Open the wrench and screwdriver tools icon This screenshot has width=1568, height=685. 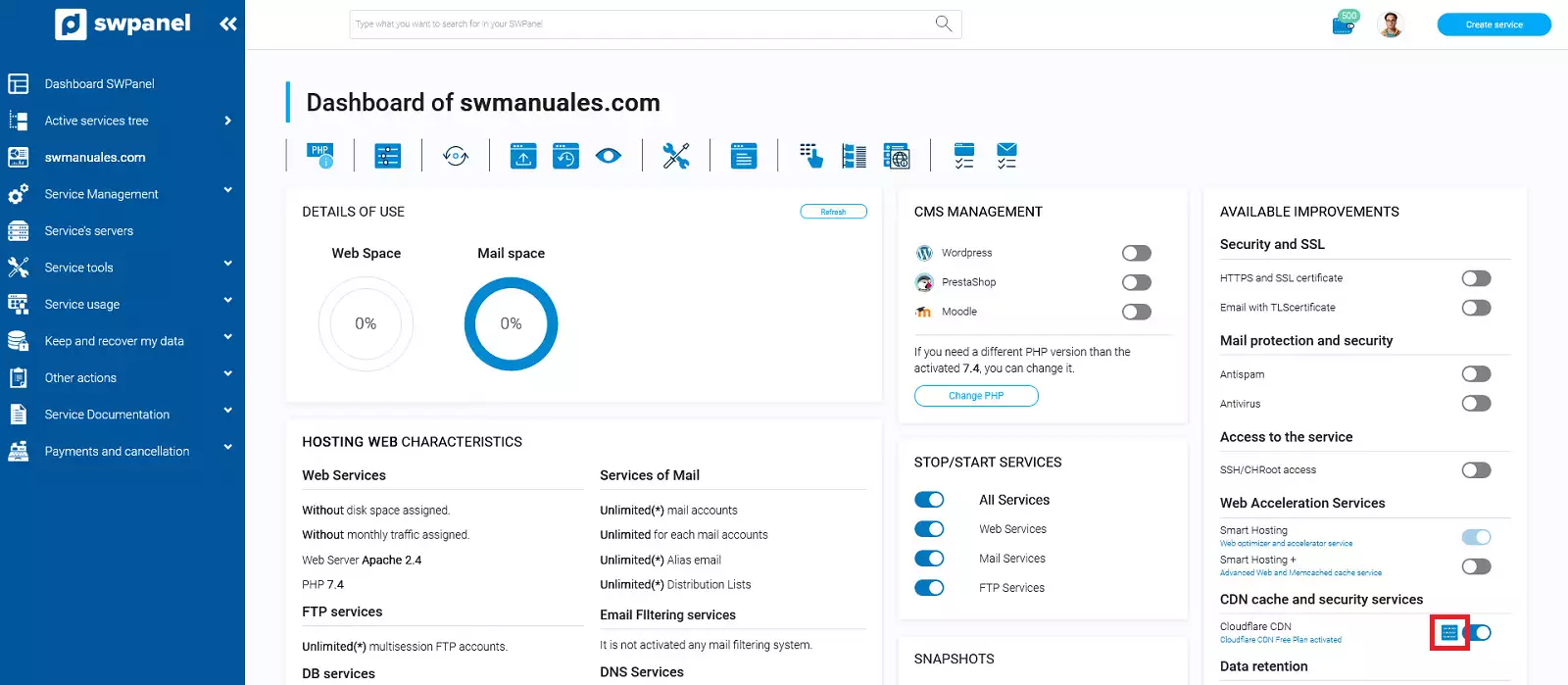tap(676, 156)
